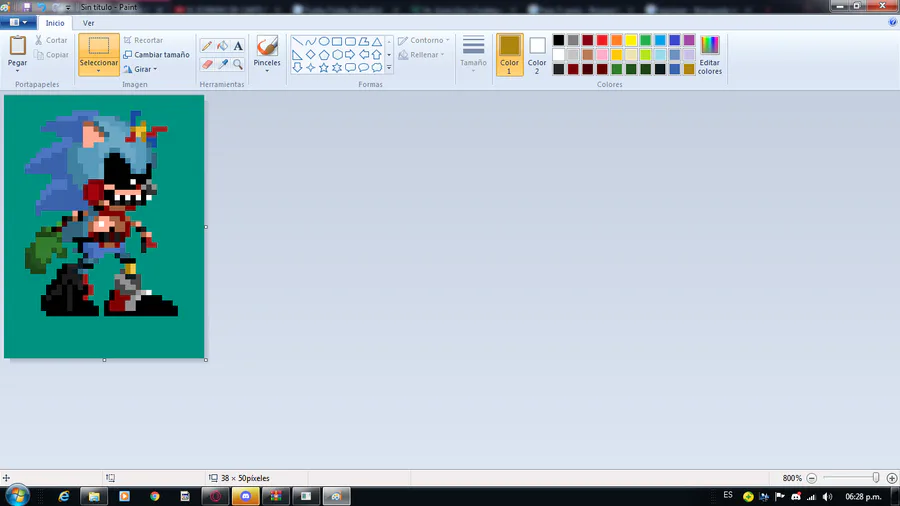Click the Save icon in title bar
The width and height of the screenshot is (900, 506).
pyautogui.click(x=27, y=7)
